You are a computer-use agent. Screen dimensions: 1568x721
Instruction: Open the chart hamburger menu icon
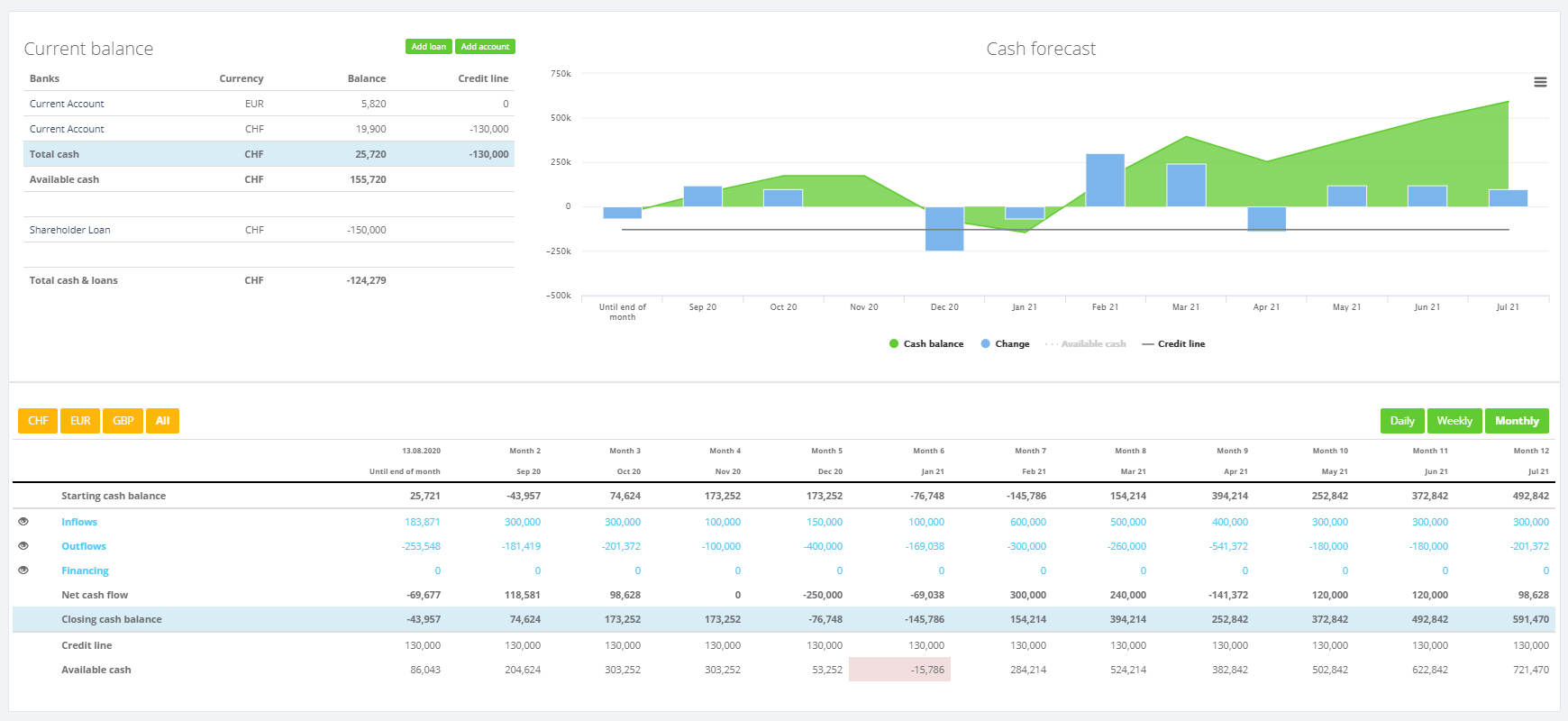pos(1540,82)
